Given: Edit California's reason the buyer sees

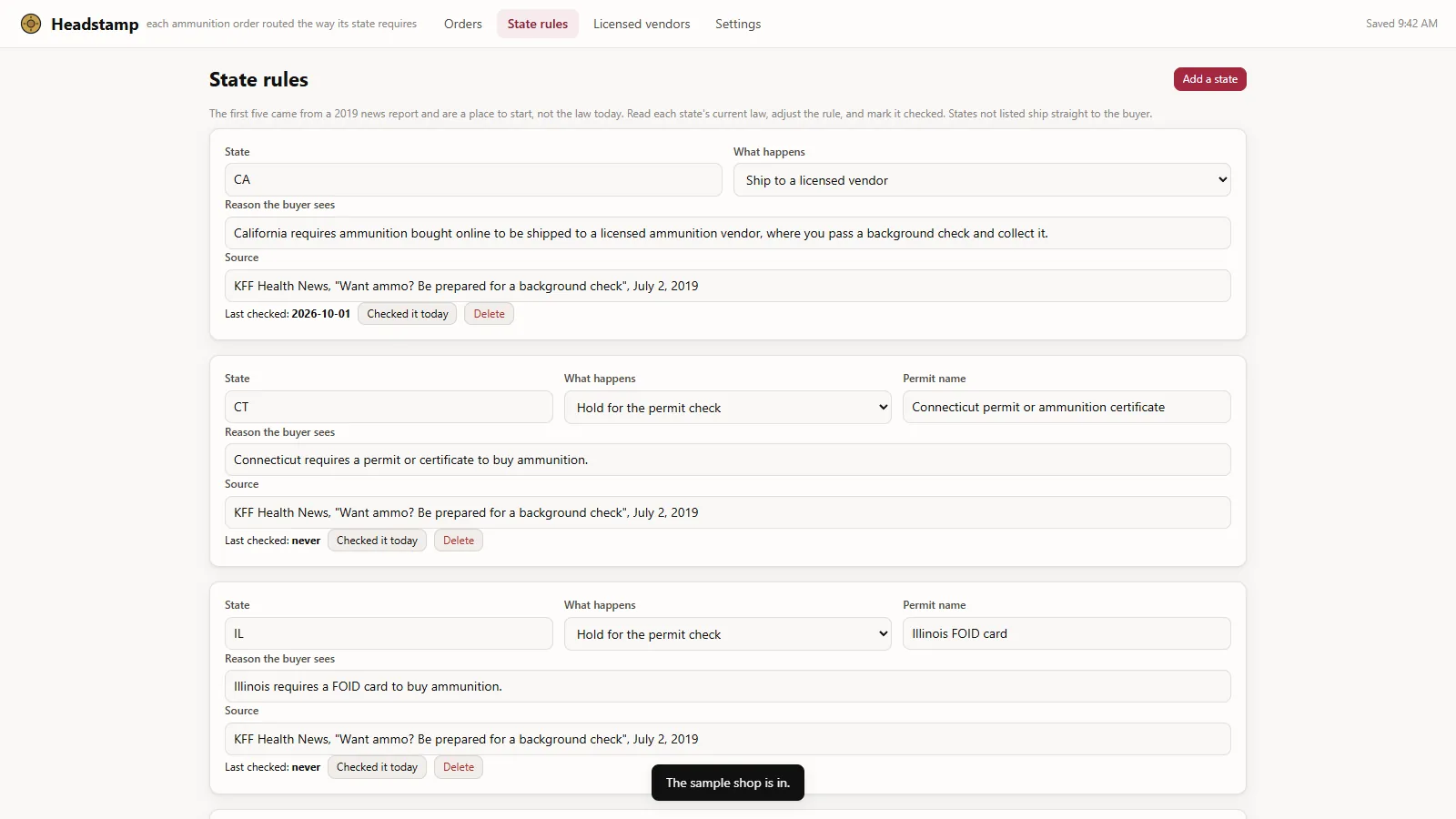Looking at the screenshot, I should [x=728, y=233].
